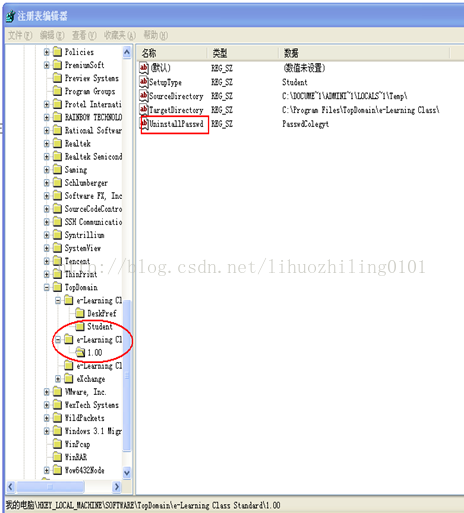464x513 pixels.
Task: Select the WildPackets tree key
Action: (84, 418)
